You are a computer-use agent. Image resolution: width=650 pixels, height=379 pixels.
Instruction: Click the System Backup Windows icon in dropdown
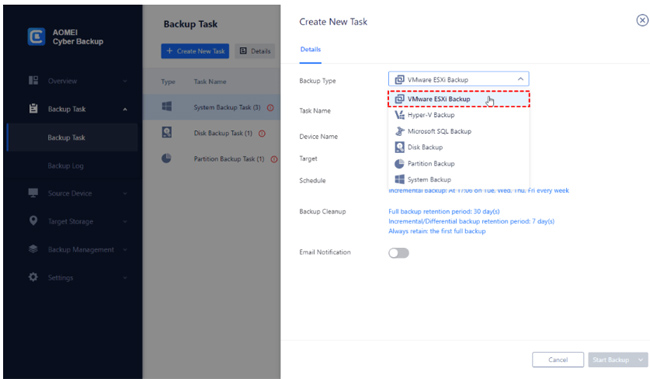click(x=400, y=179)
